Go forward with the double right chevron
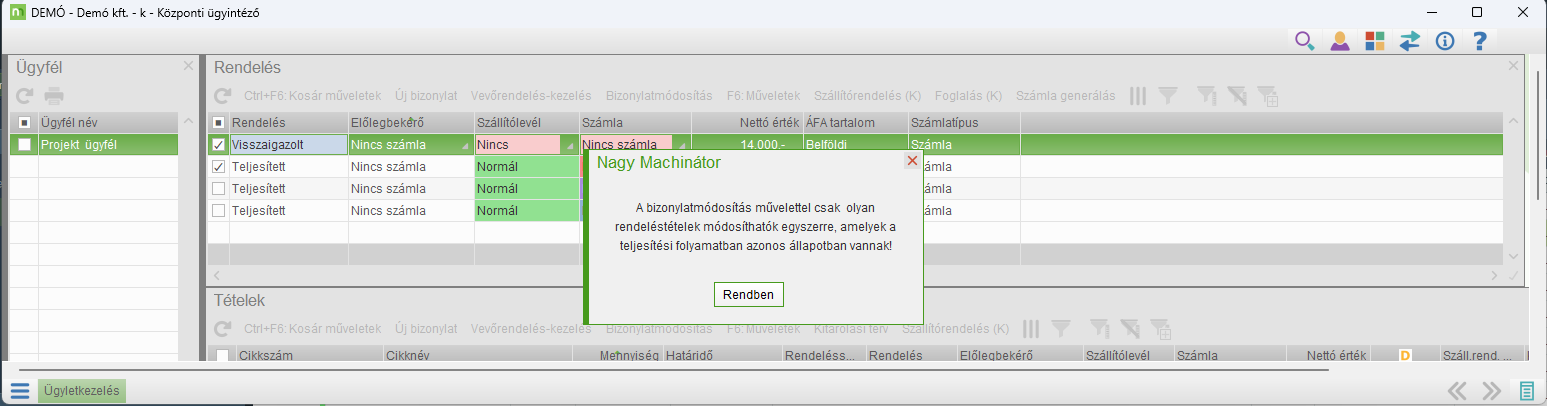 pyautogui.click(x=1491, y=391)
